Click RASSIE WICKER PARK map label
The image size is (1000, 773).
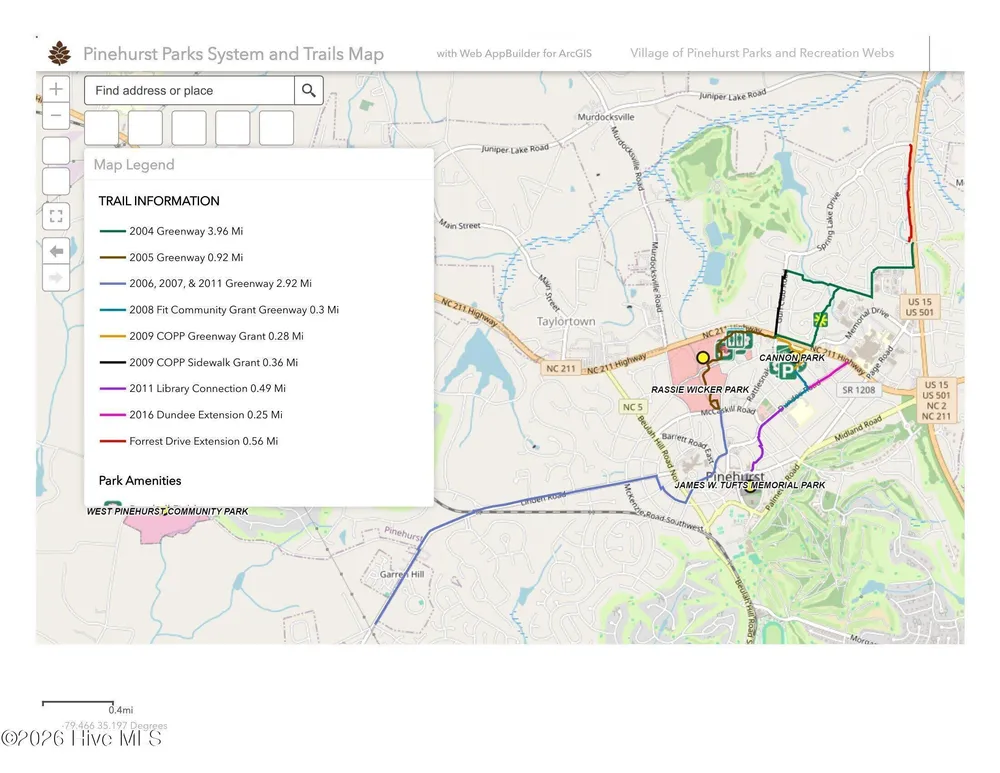pos(700,389)
